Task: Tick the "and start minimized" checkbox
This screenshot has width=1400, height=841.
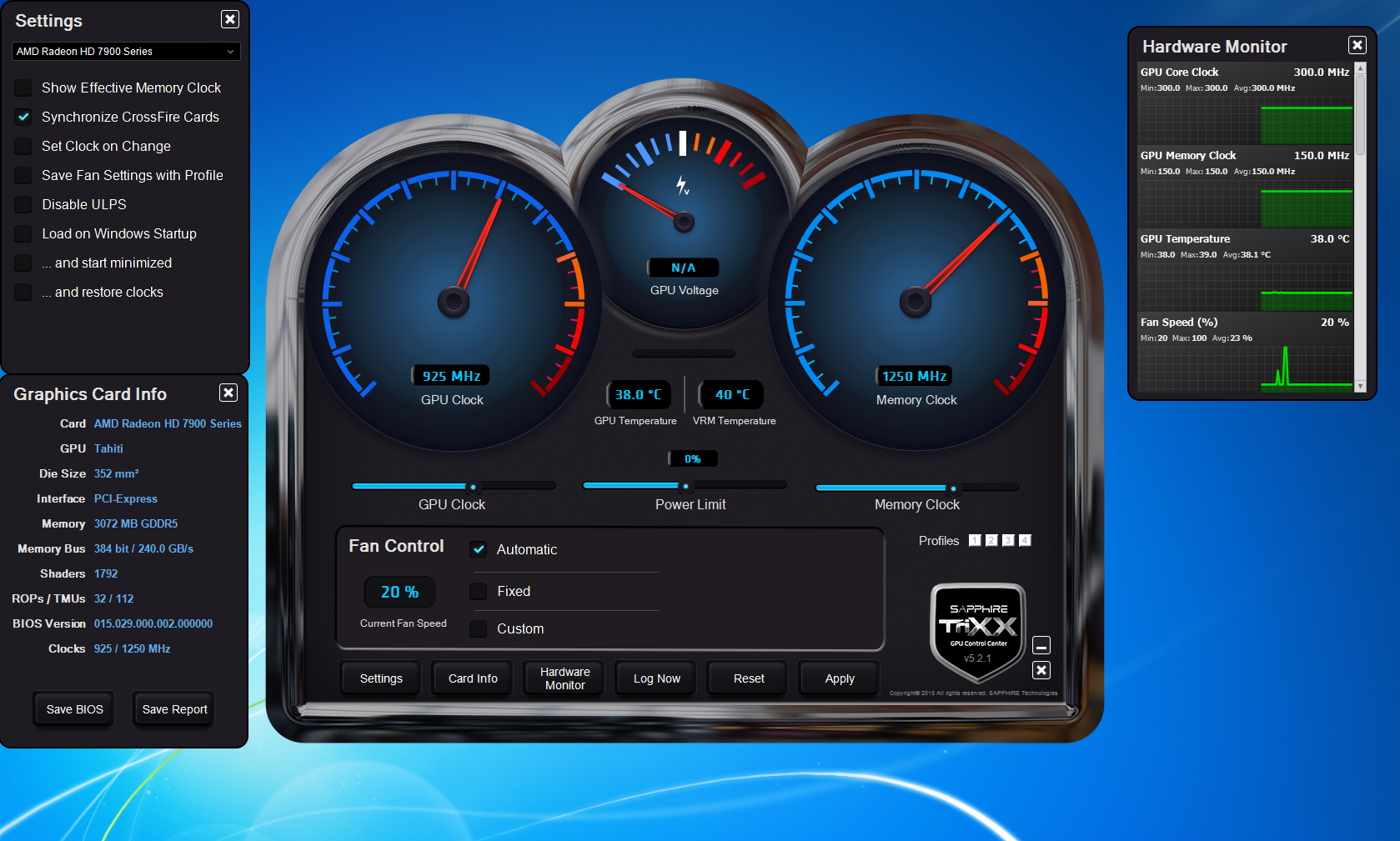Action: (x=23, y=263)
